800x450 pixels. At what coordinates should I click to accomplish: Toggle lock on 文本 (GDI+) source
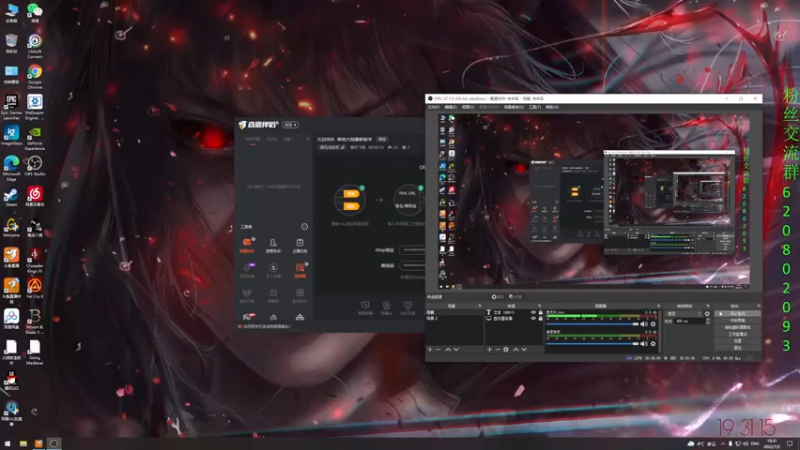(540, 312)
